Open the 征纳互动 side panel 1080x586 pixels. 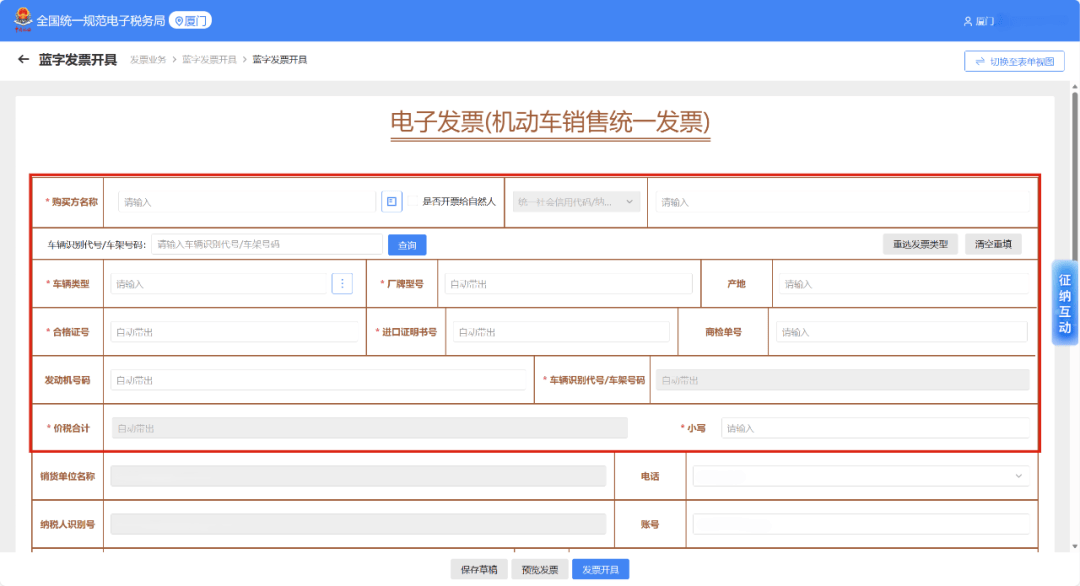1065,303
